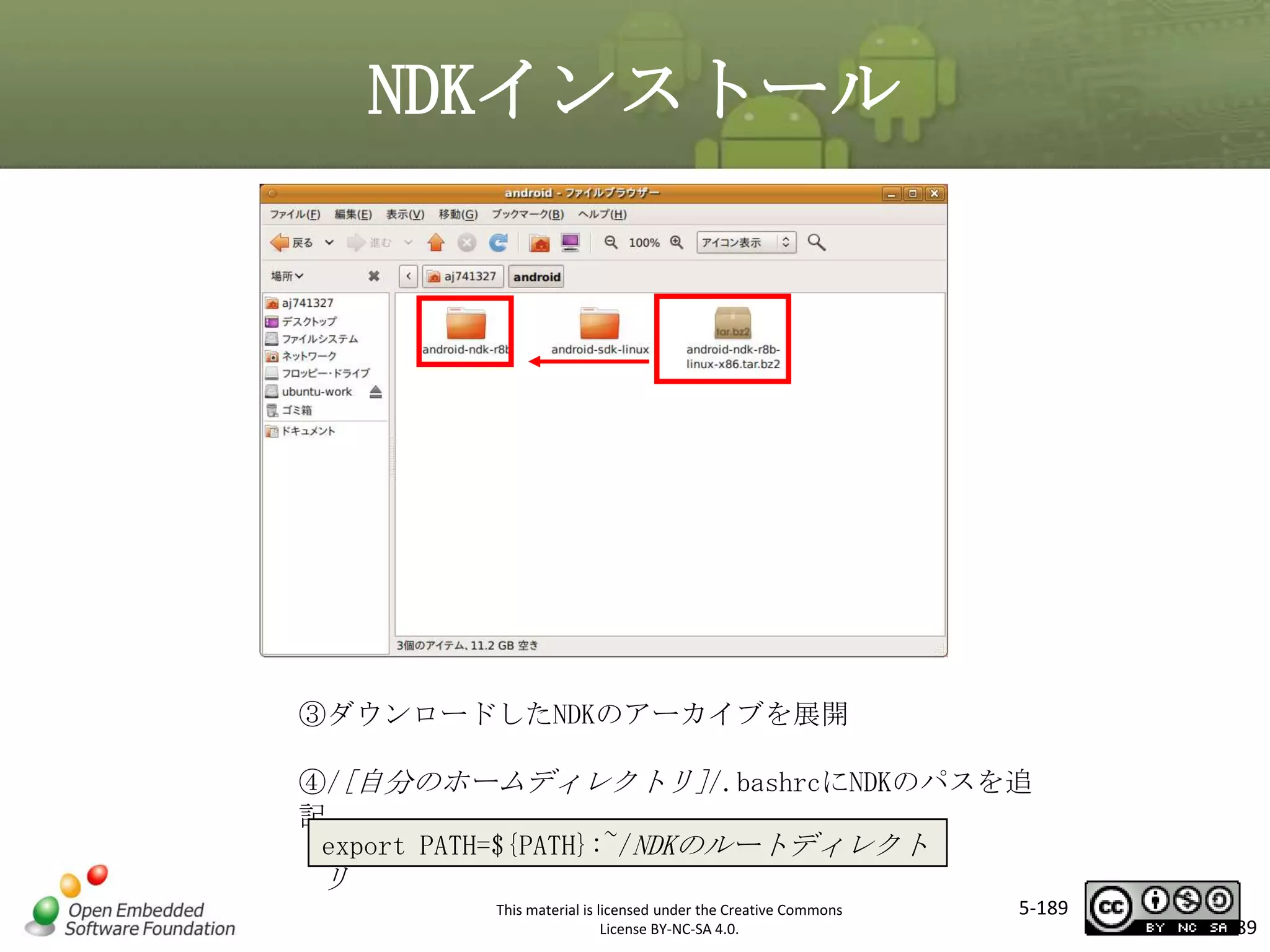
Task: Open the Back history dropdown arrow
Action: [329, 242]
